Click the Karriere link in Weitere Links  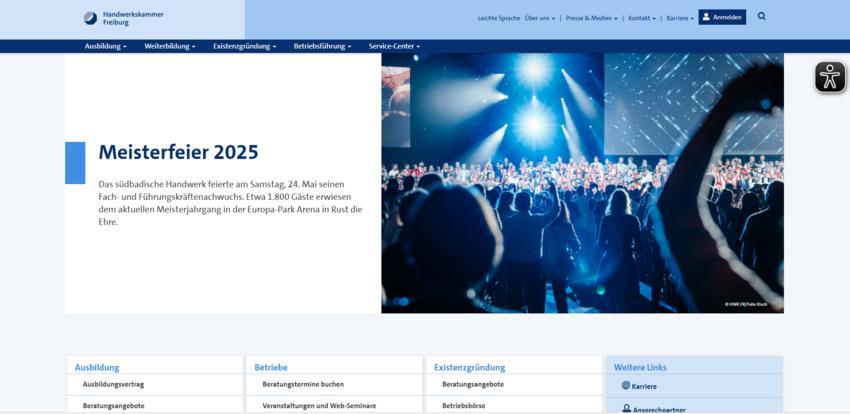pyautogui.click(x=644, y=386)
